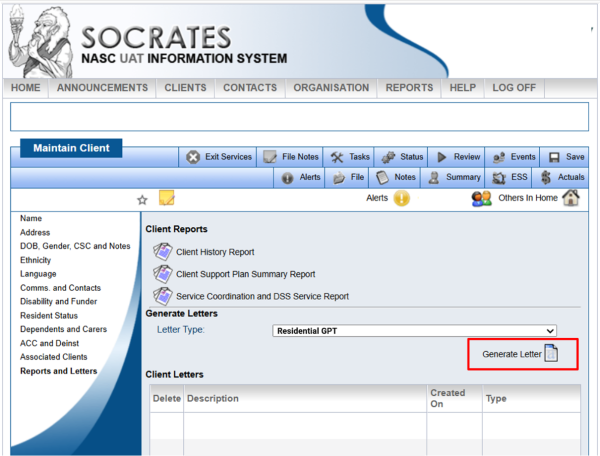Image resolution: width=600 pixels, height=456 pixels.
Task: Go to ACC and Deinst section
Action: [x=49, y=343]
